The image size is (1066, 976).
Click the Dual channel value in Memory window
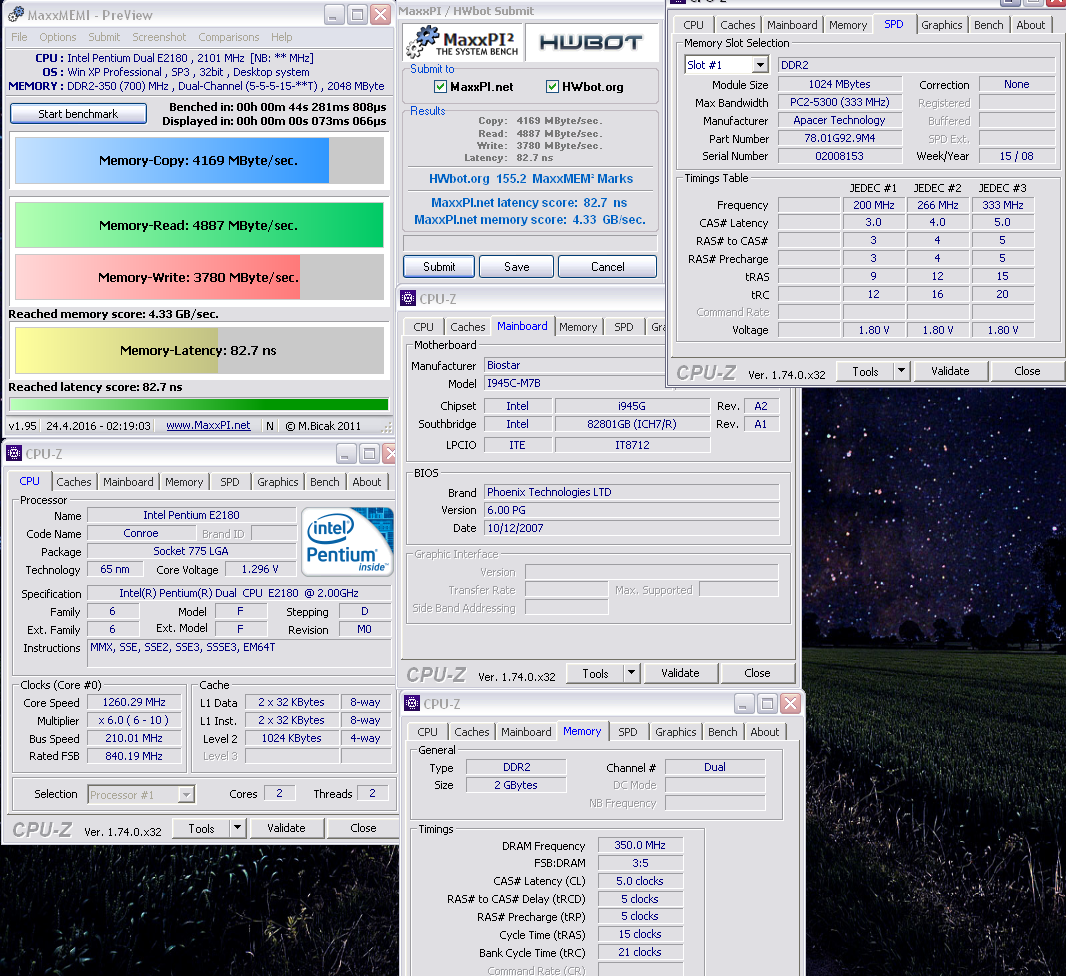click(715, 767)
